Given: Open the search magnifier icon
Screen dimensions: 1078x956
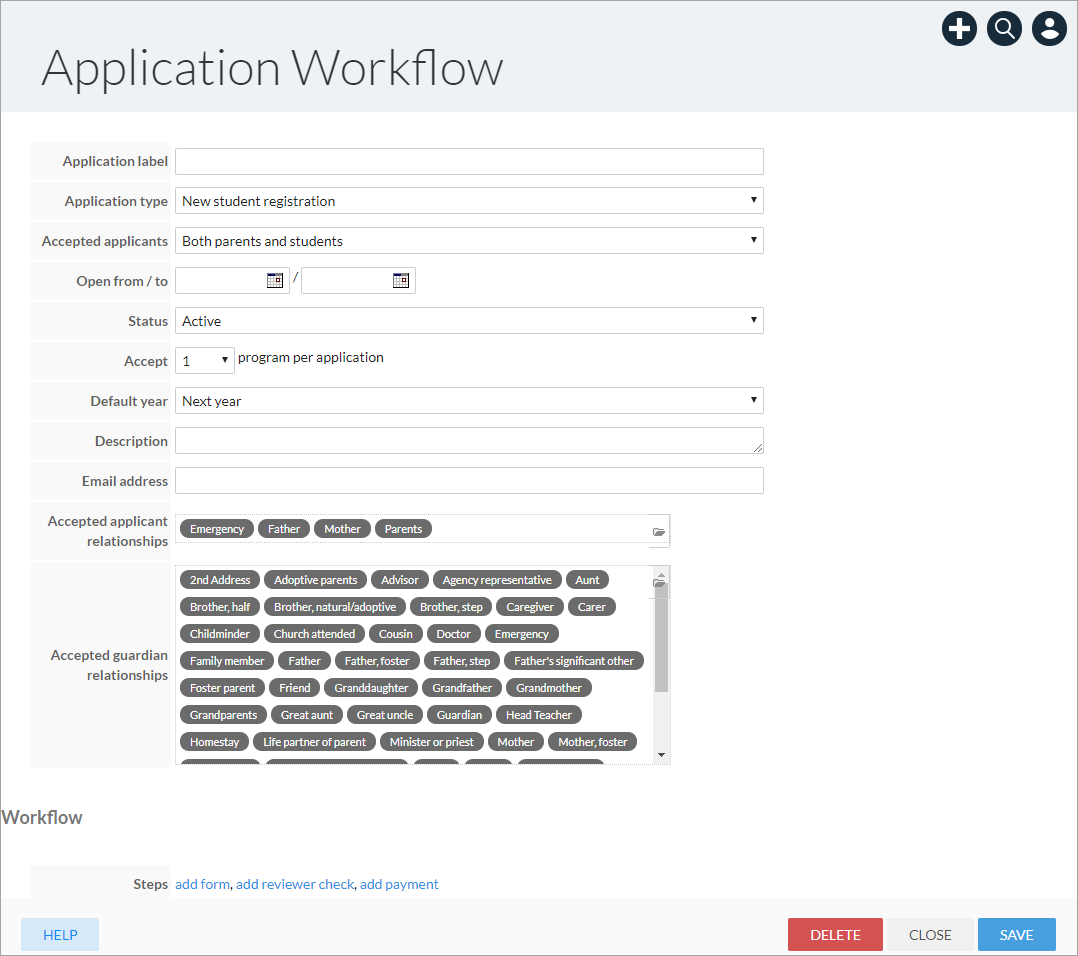Looking at the screenshot, I should coord(1004,29).
